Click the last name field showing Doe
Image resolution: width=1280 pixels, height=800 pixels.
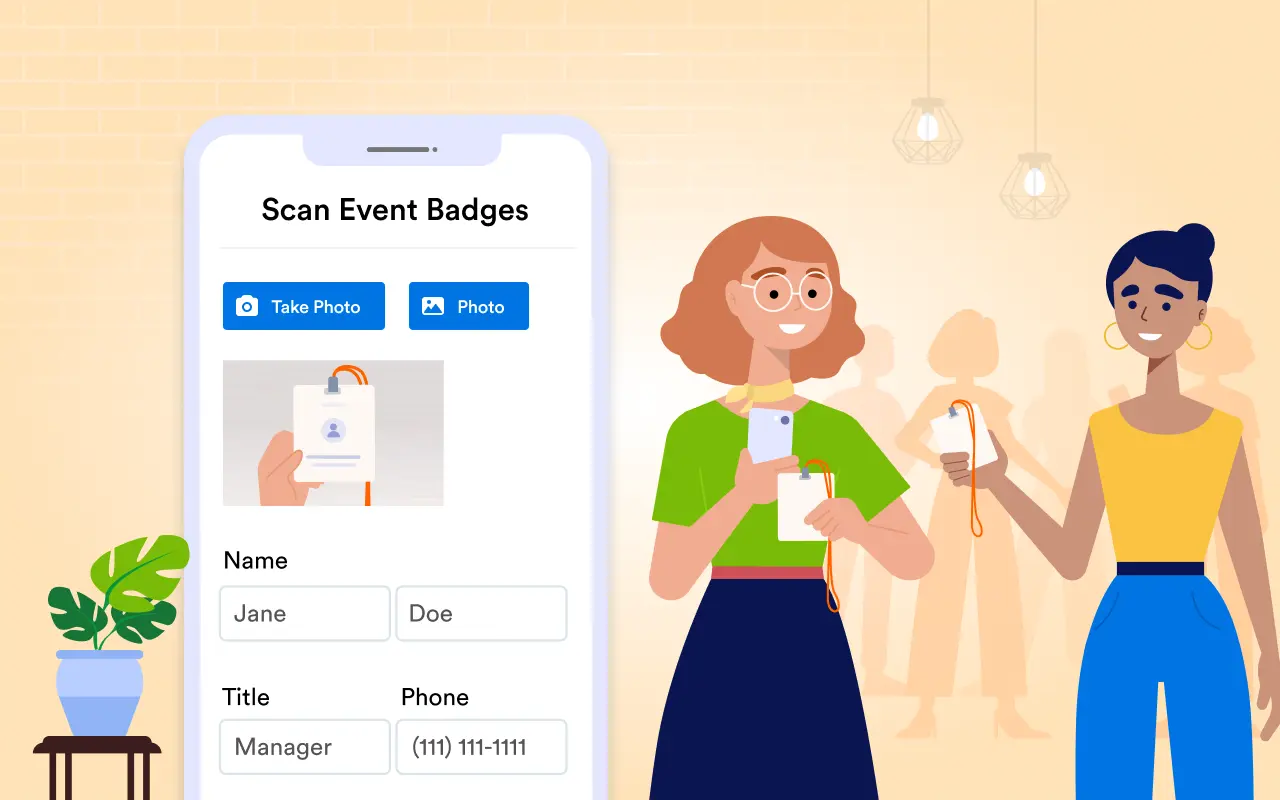[482, 613]
